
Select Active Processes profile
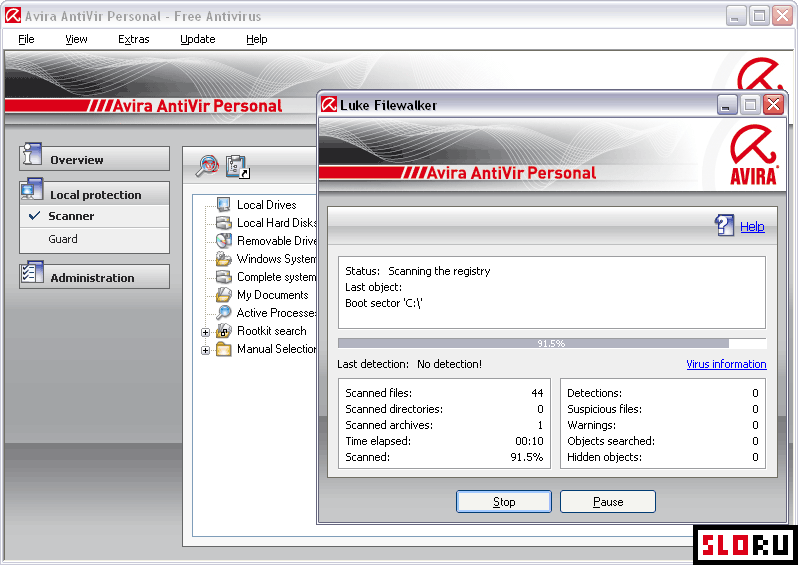tap(276, 313)
